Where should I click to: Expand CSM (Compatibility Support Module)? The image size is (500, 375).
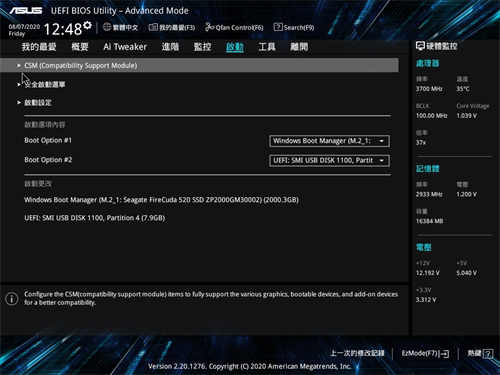pos(199,65)
